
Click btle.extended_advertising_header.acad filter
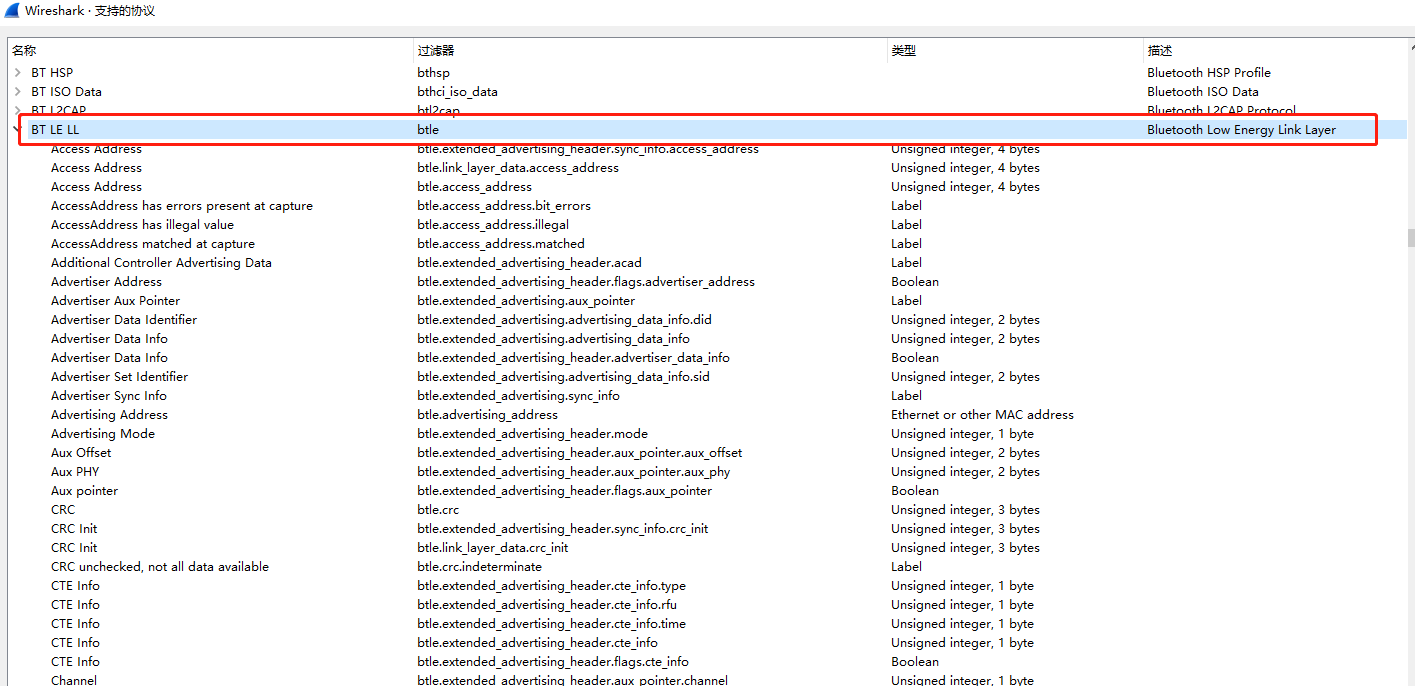(529, 263)
